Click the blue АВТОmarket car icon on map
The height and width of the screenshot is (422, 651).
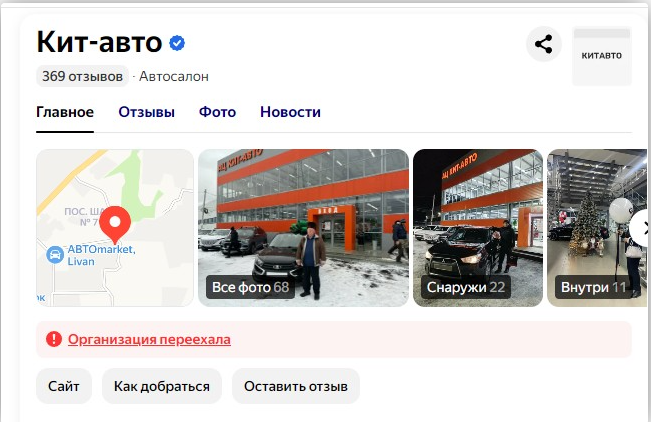pyautogui.click(x=55, y=255)
